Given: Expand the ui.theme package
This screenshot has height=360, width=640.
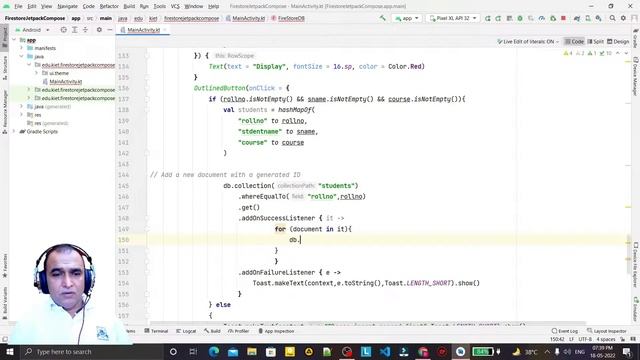Looking at the screenshot, I should 36,73.
